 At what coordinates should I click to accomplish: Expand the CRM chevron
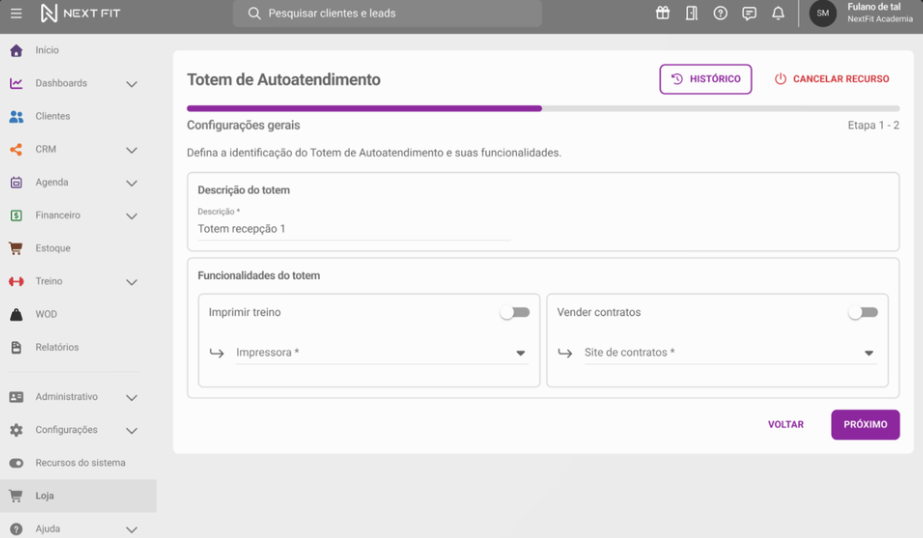coord(132,150)
